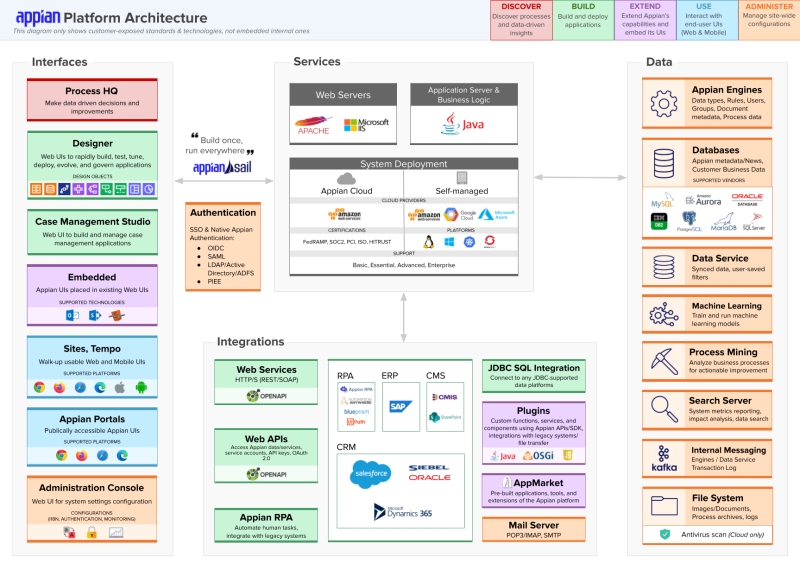
Task: Click the Appian RPA heading
Action: point(266,517)
